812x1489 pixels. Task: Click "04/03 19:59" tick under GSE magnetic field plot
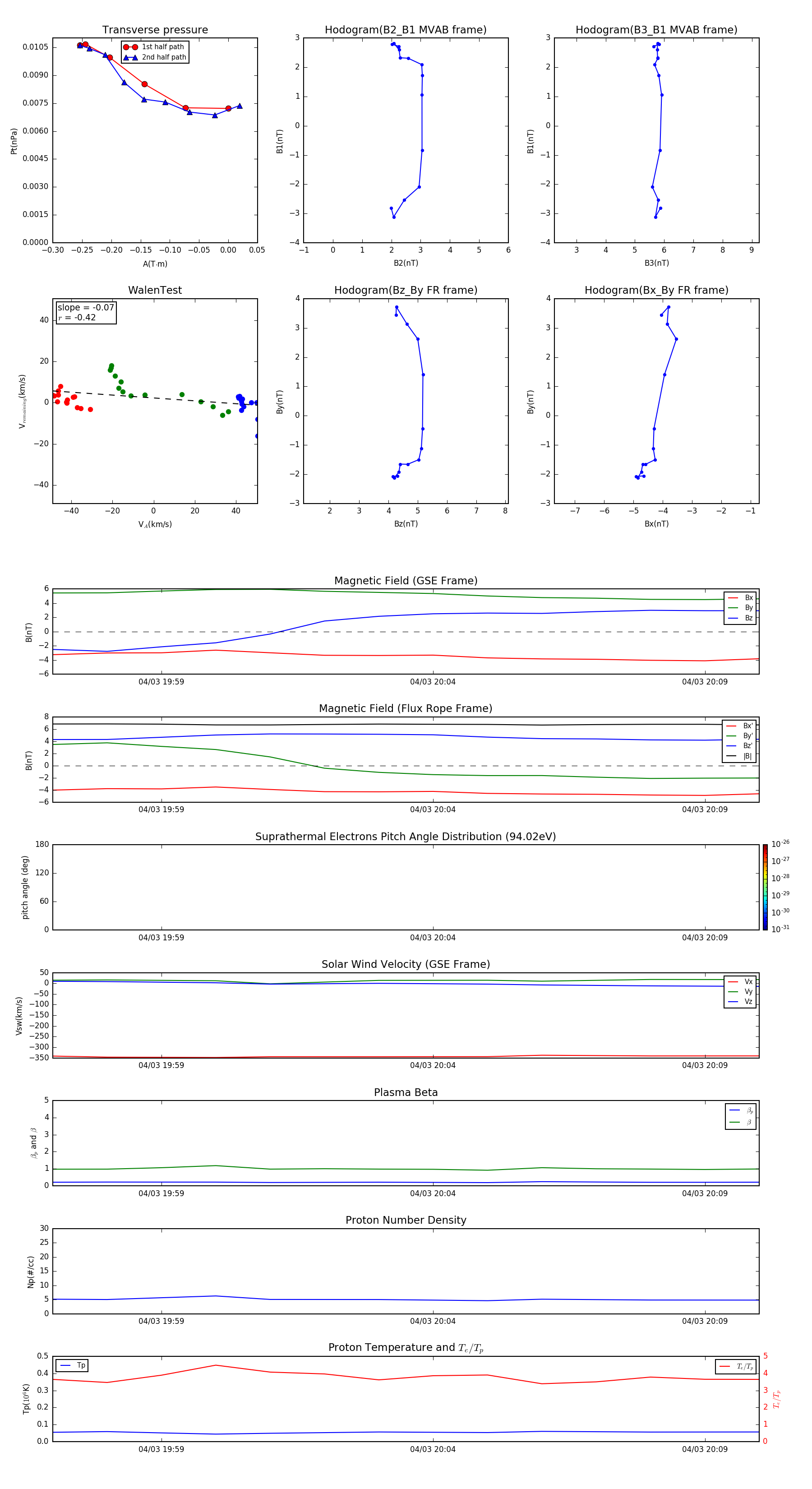tap(161, 681)
